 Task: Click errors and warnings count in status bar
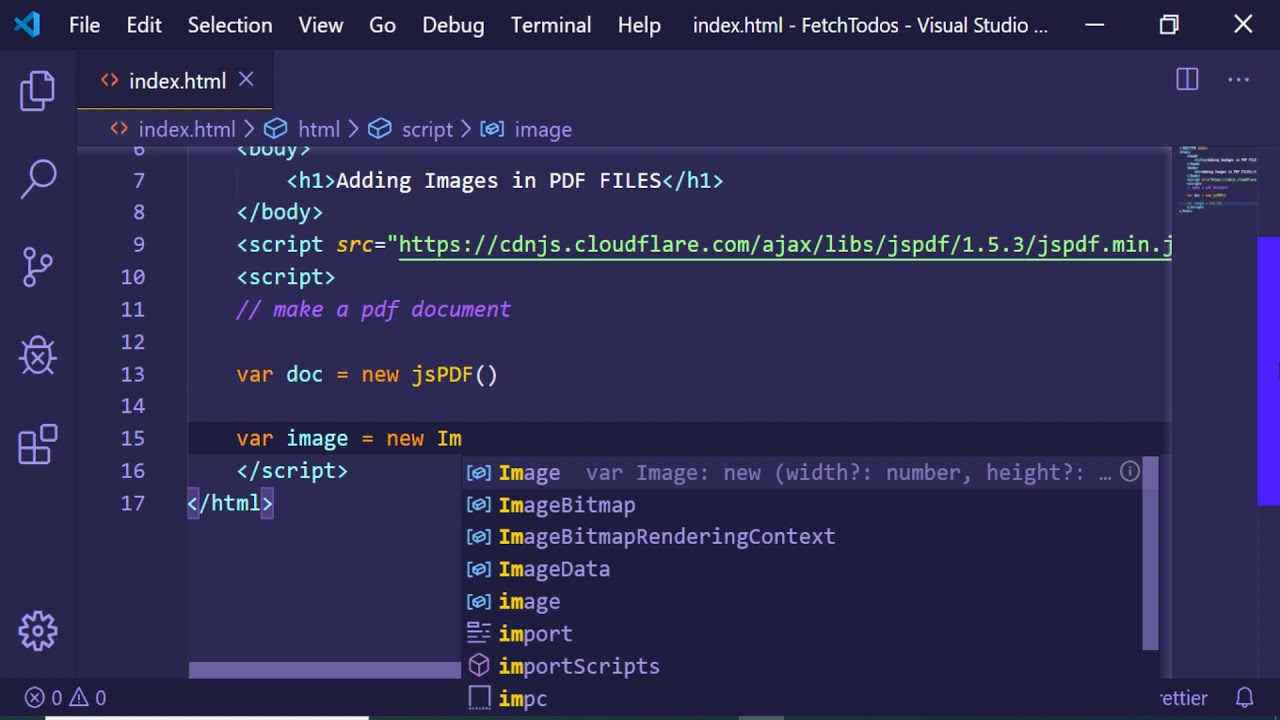(66, 698)
